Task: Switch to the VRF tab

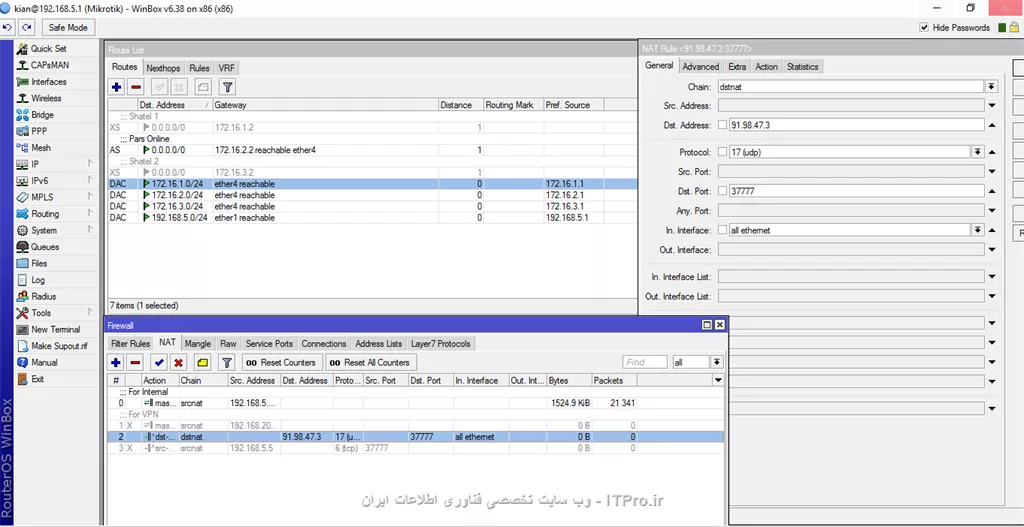Action: (227, 67)
